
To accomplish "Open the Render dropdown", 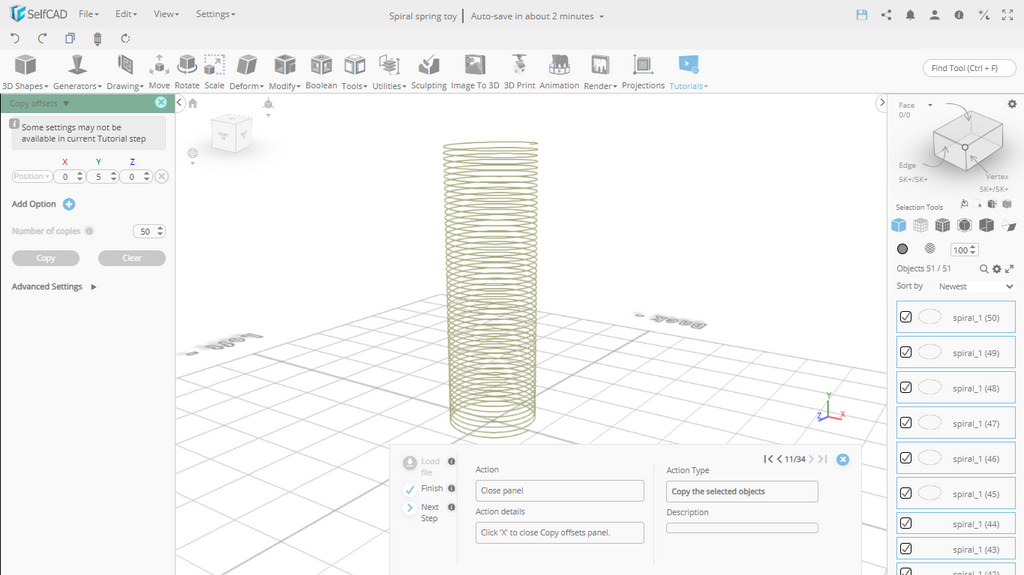I will point(600,72).
